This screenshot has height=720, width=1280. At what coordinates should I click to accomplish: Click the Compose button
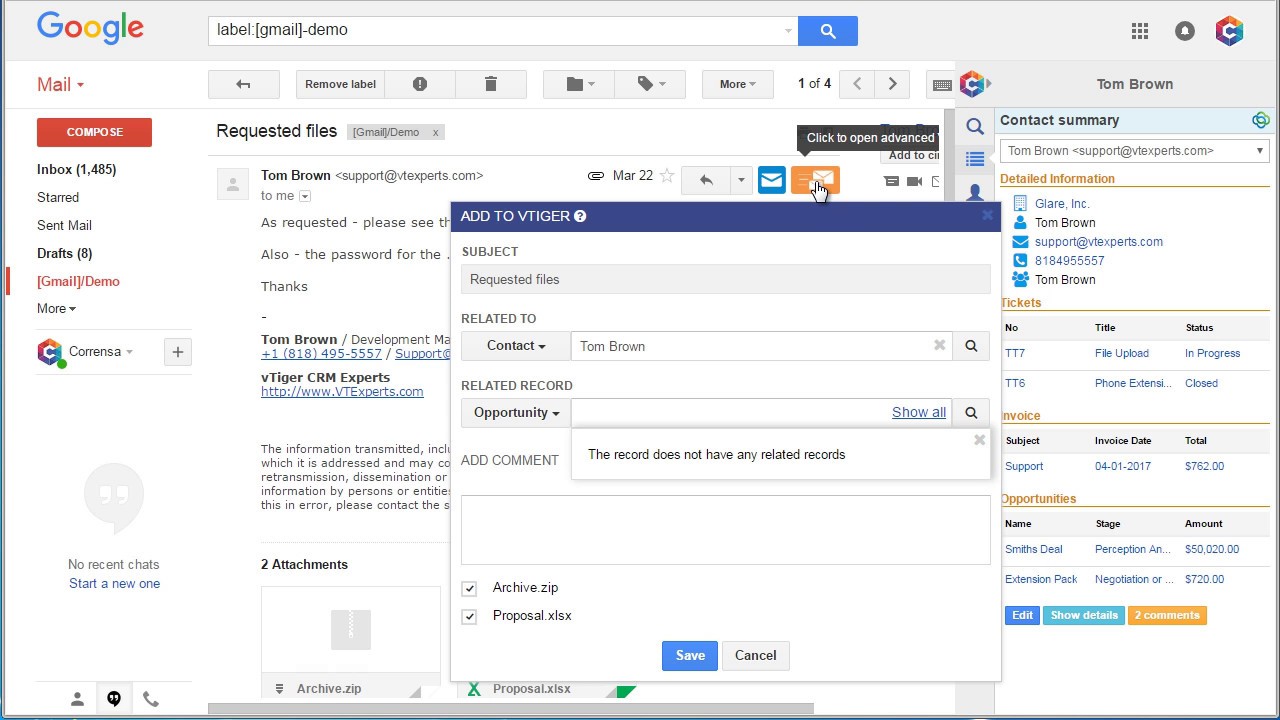pyautogui.click(x=94, y=132)
